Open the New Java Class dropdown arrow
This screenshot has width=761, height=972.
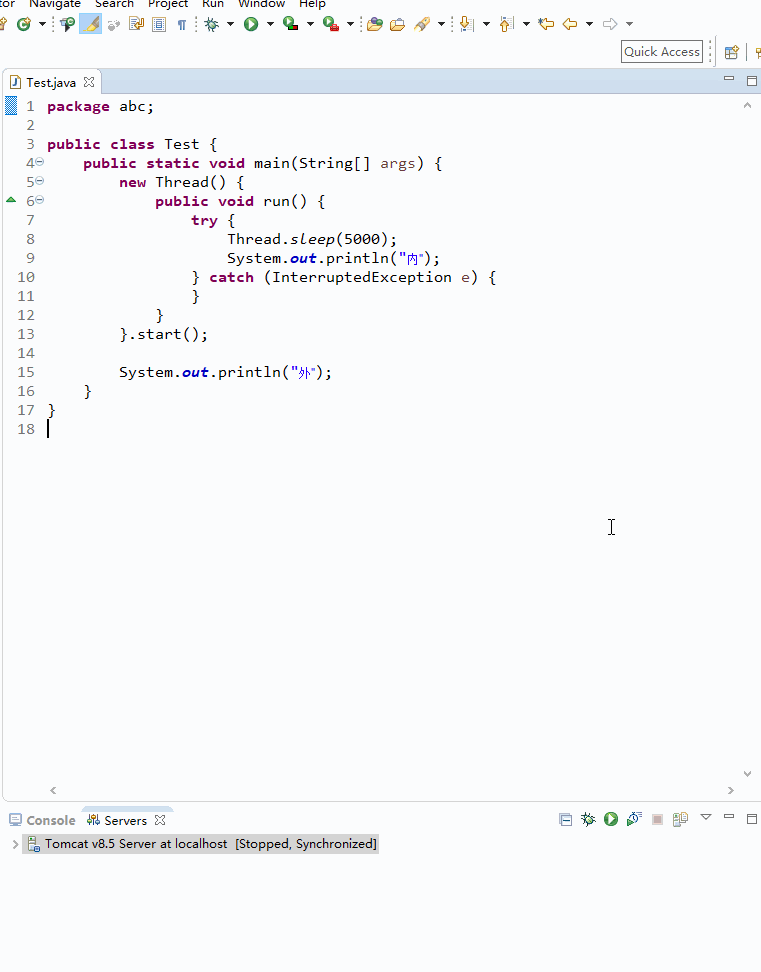42,24
